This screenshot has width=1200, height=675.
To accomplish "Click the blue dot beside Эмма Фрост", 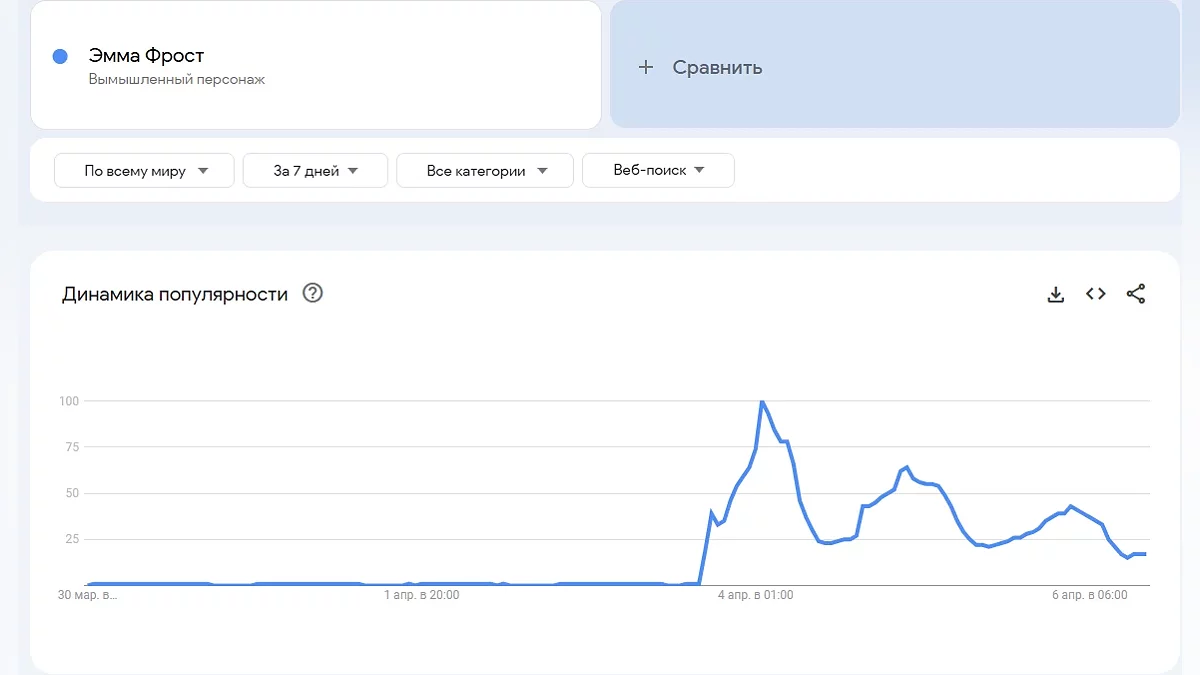I will point(60,57).
